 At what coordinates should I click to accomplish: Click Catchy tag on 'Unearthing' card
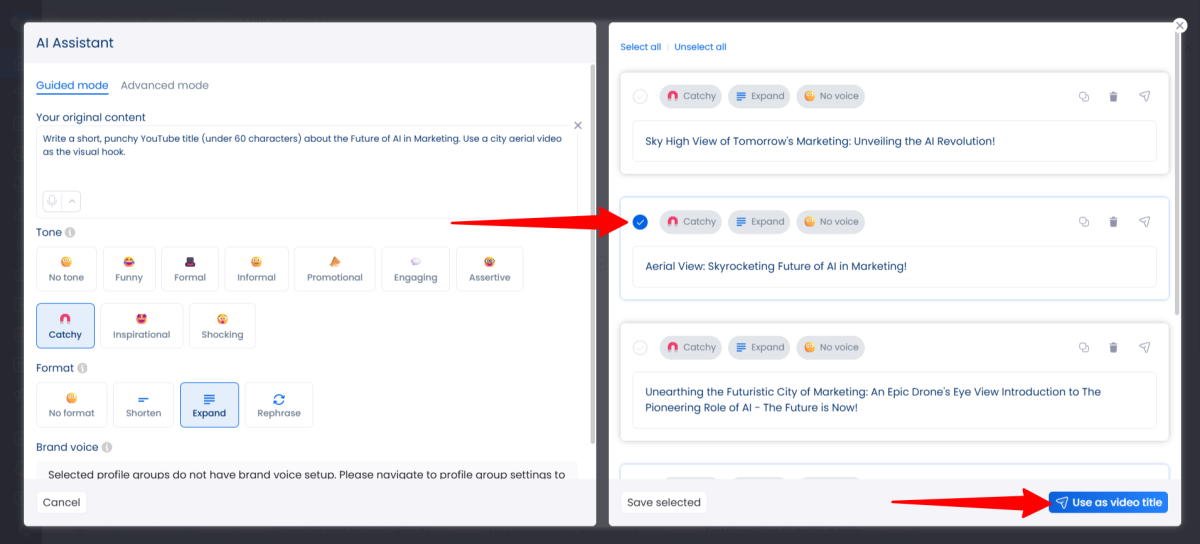coord(691,348)
